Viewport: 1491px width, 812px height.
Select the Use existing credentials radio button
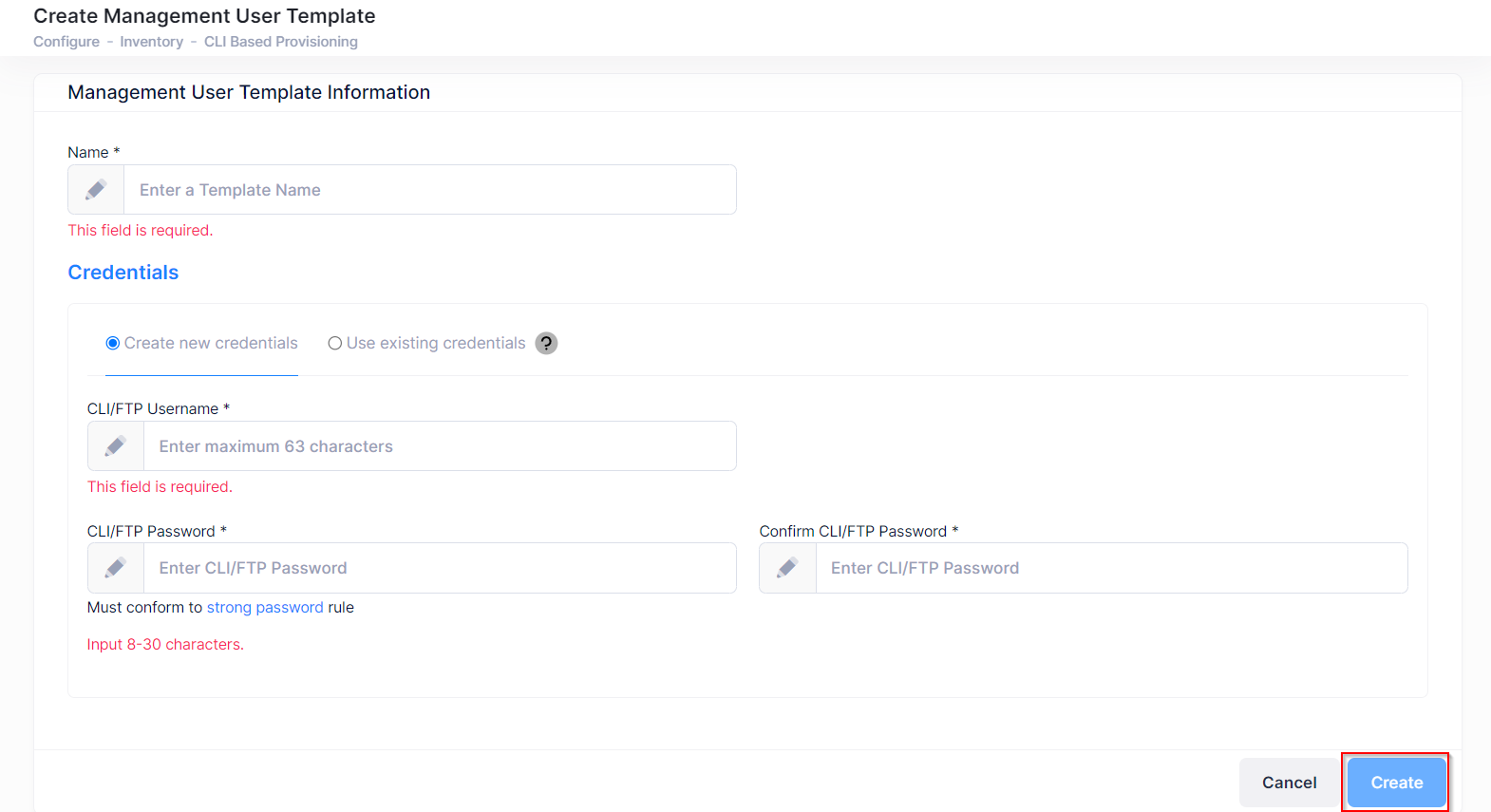[335, 343]
